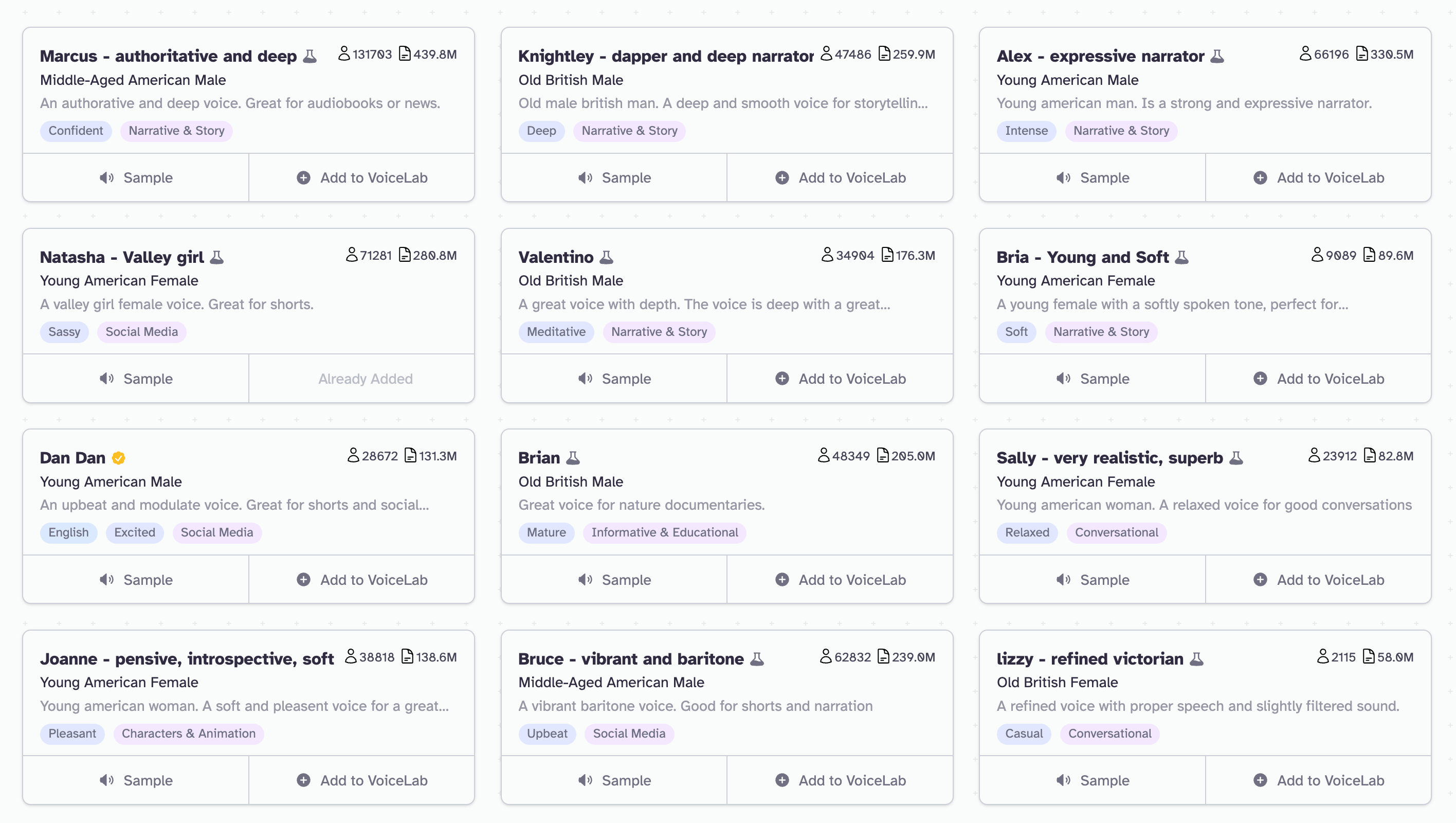Click the user count icon on Sally card
The height and width of the screenshot is (823, 1456).
click(1314, 455)
